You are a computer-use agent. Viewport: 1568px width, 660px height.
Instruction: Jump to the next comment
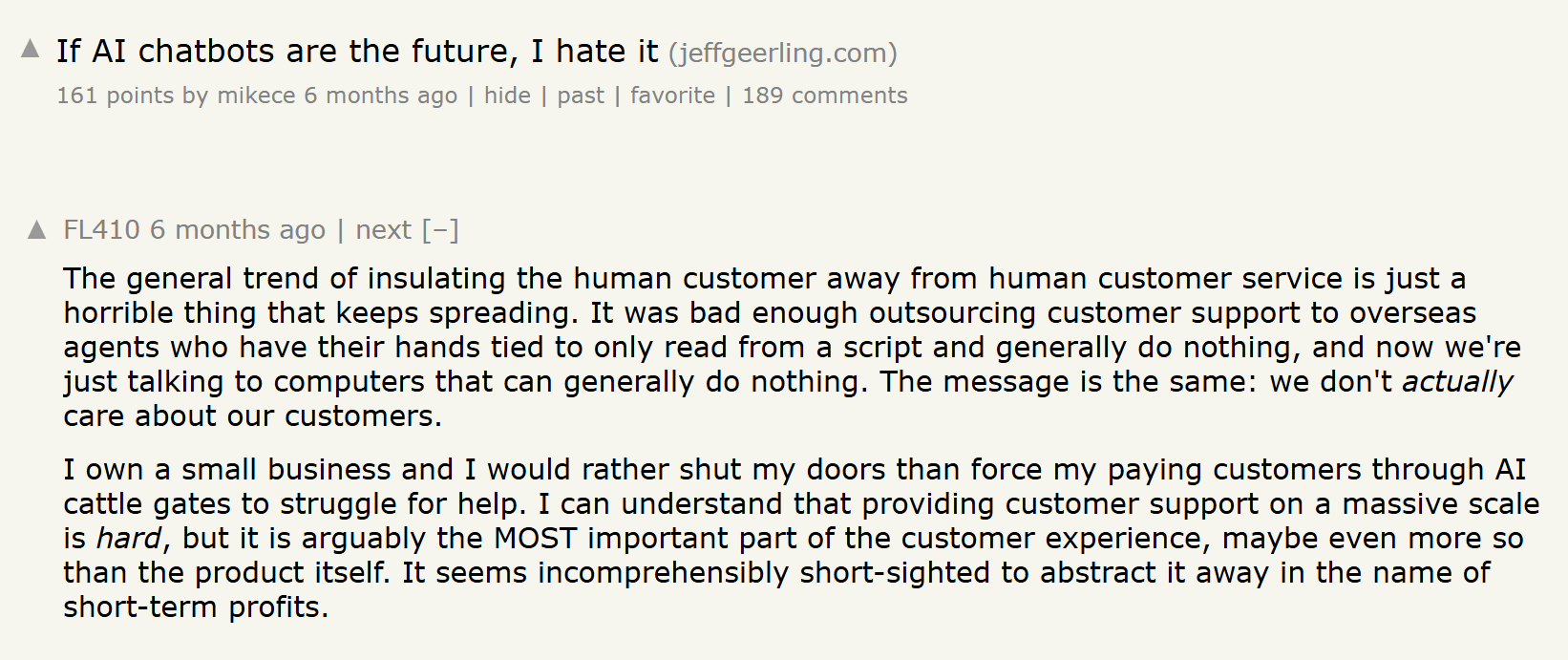point(384,230)
